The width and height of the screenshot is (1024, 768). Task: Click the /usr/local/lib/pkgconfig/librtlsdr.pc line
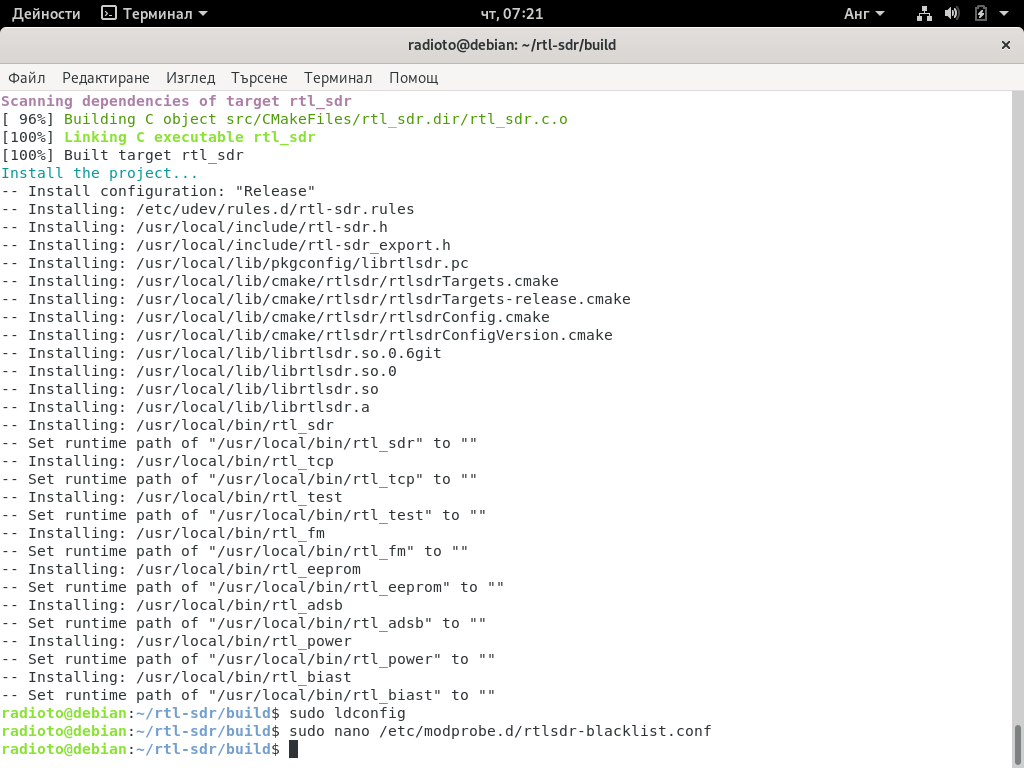coord(235,263)
